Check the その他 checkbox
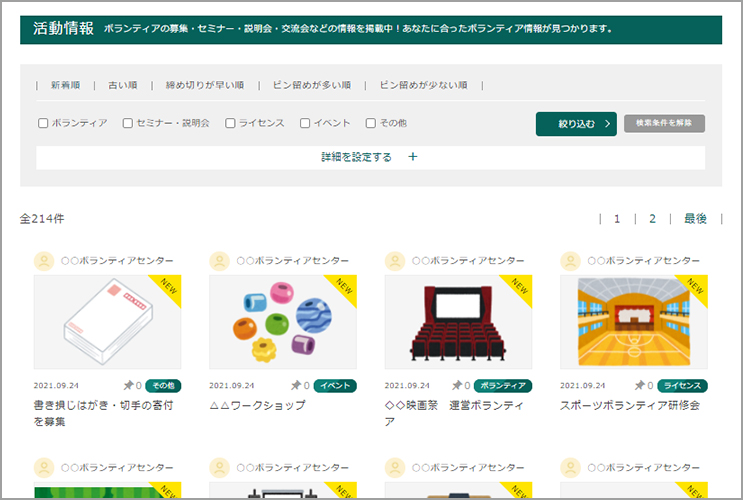This screenshot has height=500, width=743. 371,123
